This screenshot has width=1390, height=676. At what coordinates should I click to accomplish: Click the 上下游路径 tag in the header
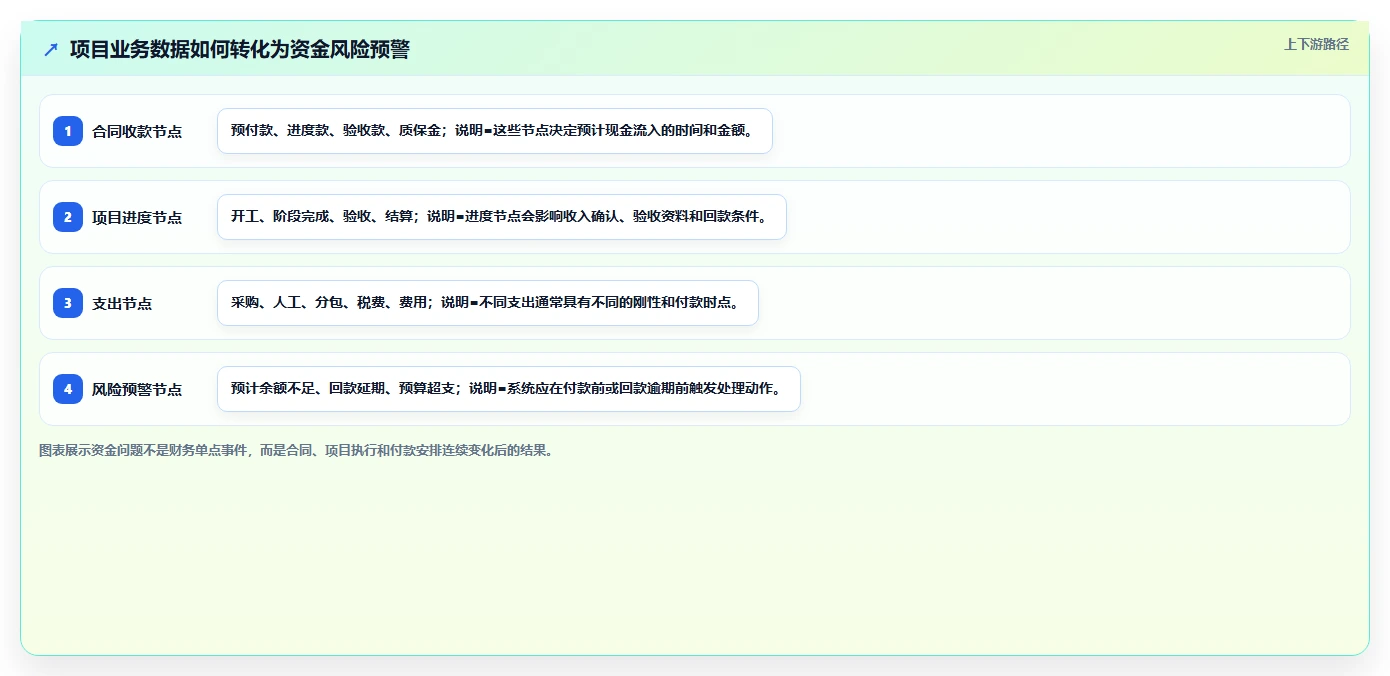[x=1316, y=44]
